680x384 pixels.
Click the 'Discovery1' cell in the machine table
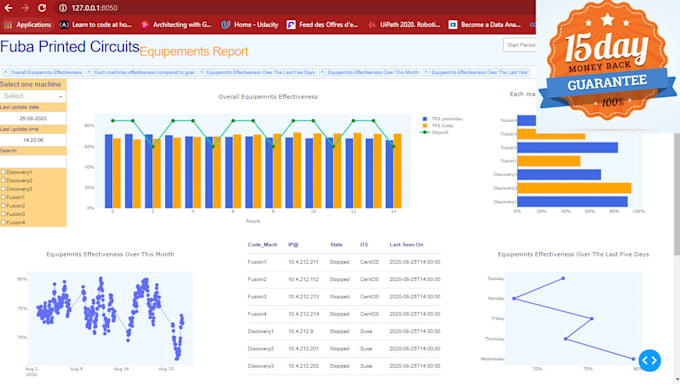pyautogui.click(x=261, y=331)
